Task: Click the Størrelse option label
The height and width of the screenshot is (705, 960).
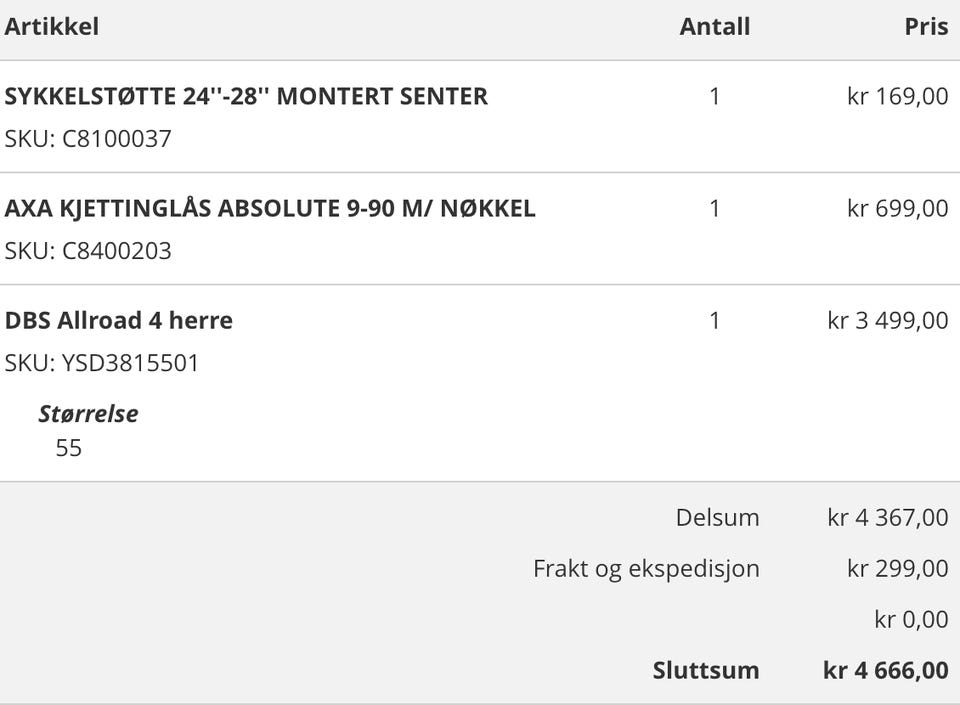Action: (89, 414)
